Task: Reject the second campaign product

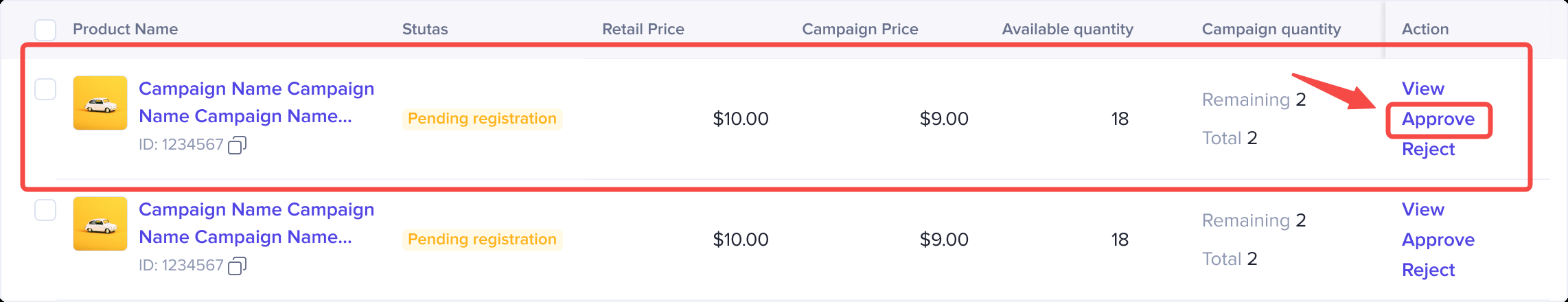Action: click(x=1428, y=270)
